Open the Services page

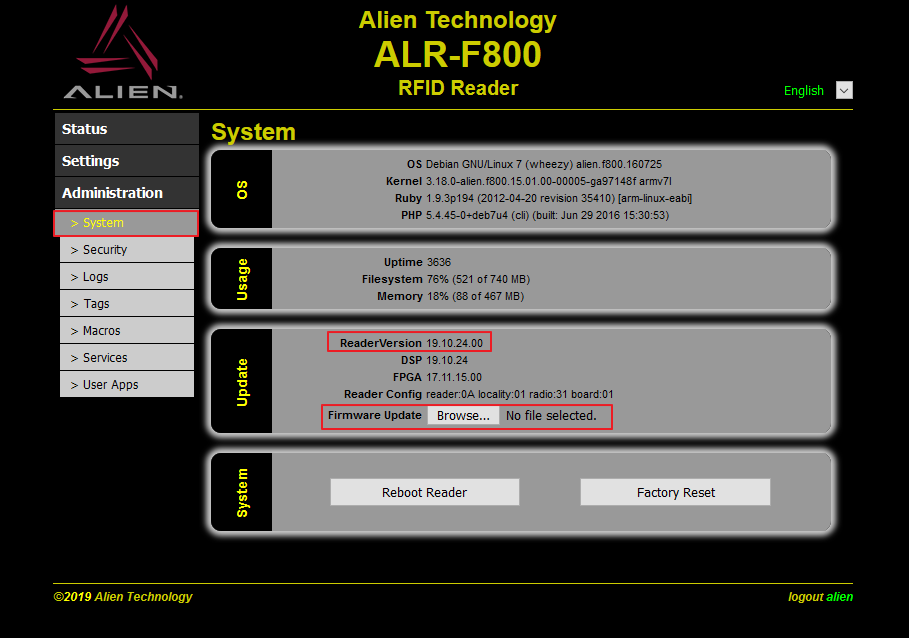127,358
